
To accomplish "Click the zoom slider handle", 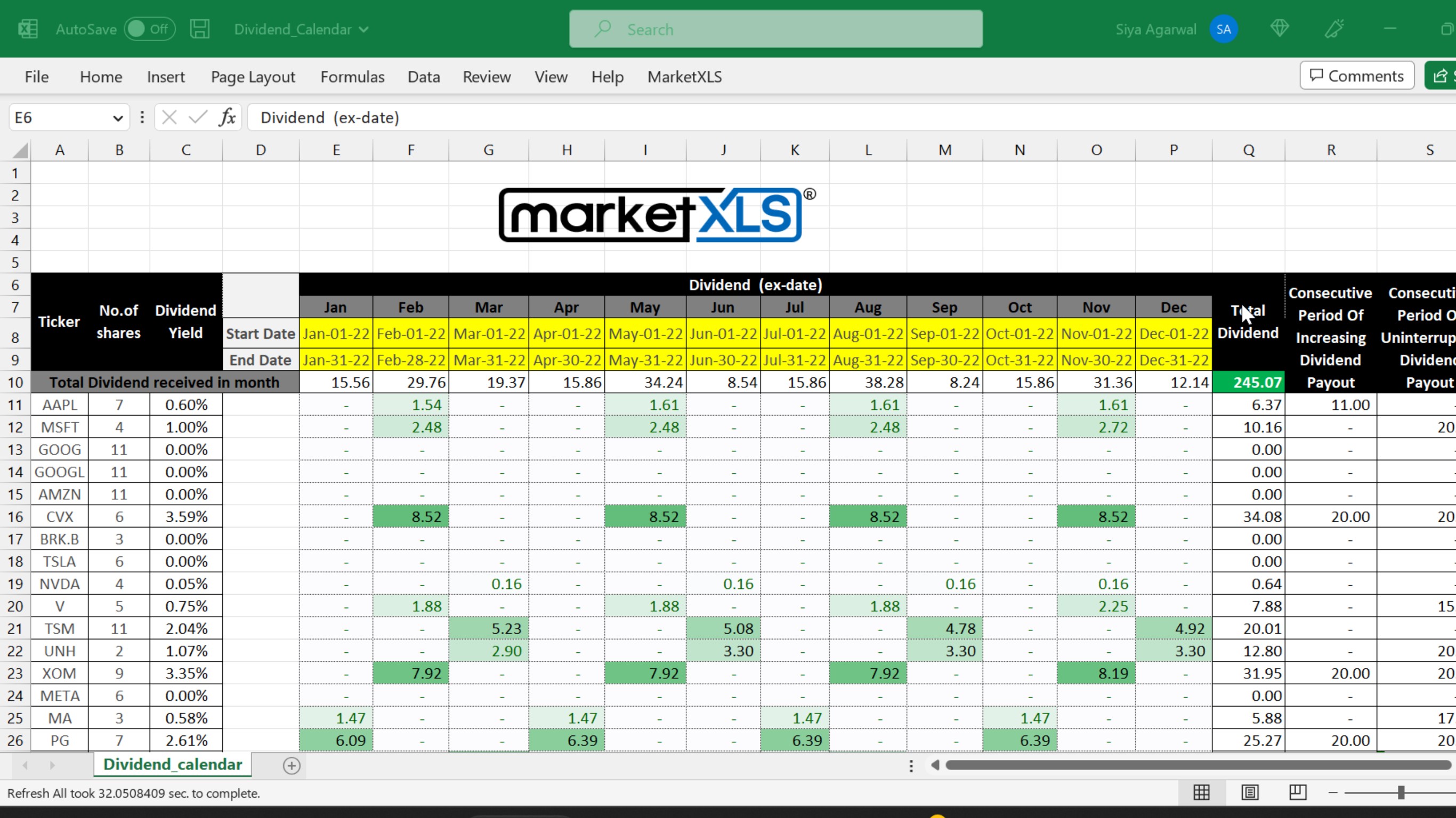I will (x=1401, y=792).
